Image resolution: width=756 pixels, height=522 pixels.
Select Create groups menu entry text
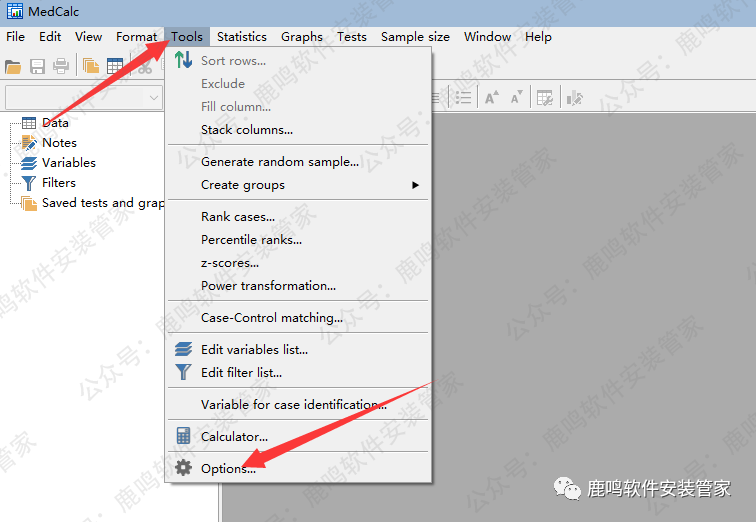pos(243,185)
